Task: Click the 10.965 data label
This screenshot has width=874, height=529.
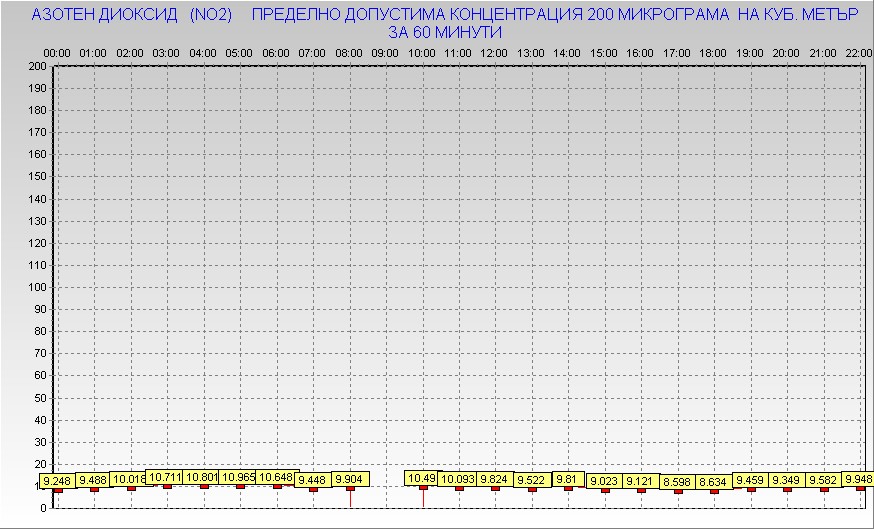Action: click(238, 477)
